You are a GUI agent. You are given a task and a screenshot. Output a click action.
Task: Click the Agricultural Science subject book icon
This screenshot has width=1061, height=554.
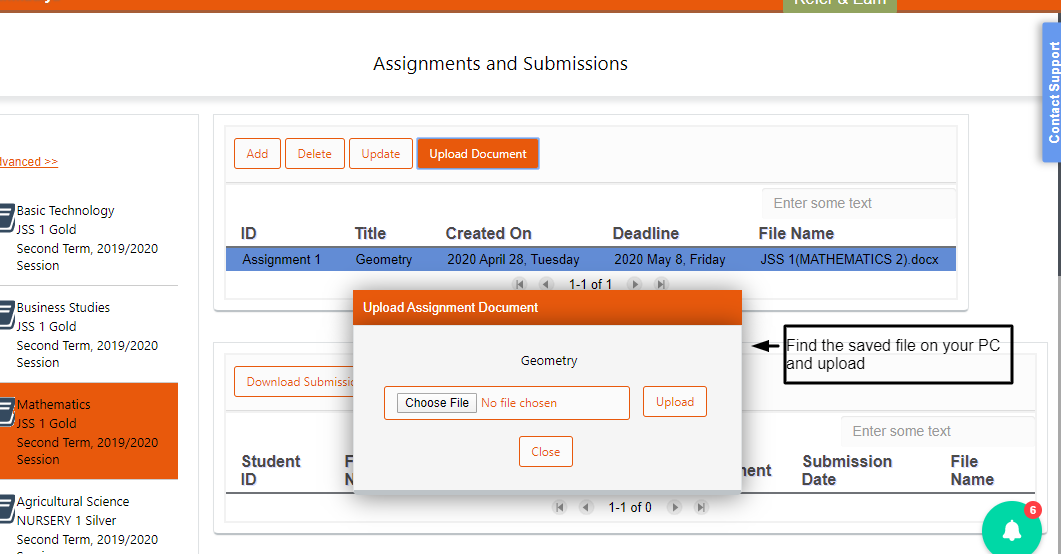click(7, 509)
